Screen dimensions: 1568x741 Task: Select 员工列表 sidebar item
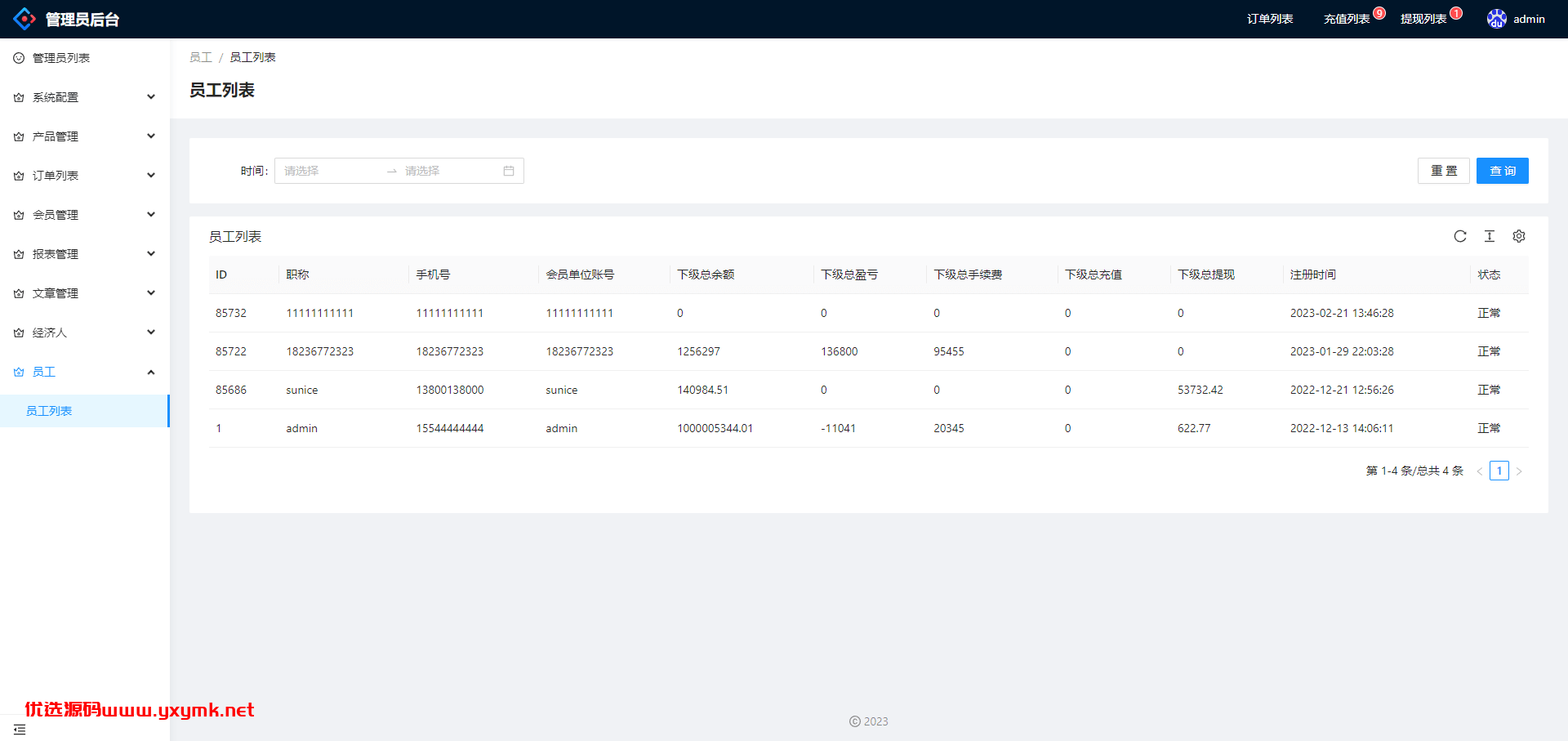coord(85,411)
